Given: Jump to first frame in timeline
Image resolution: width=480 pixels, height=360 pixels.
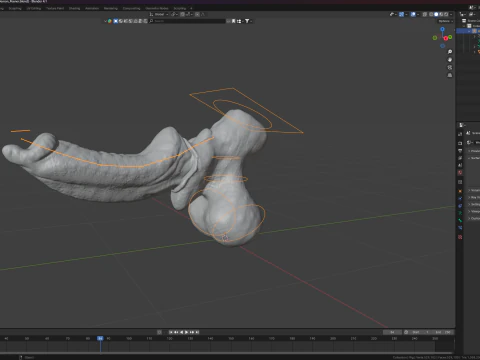Looking at the screenshot, I should (171, 332).
